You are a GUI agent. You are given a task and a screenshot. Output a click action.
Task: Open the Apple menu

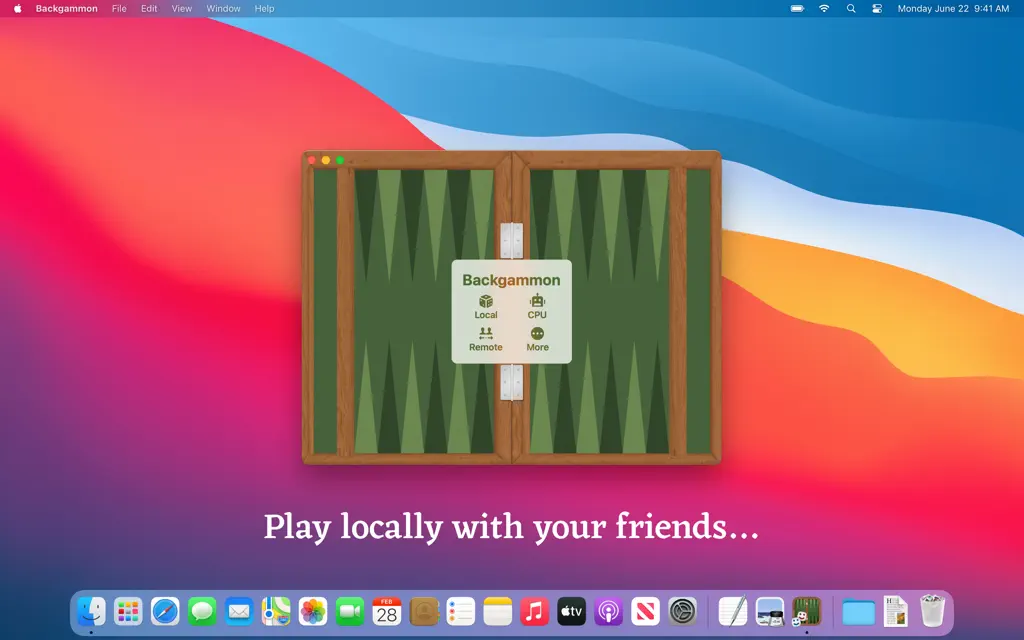tap(18, 8)
